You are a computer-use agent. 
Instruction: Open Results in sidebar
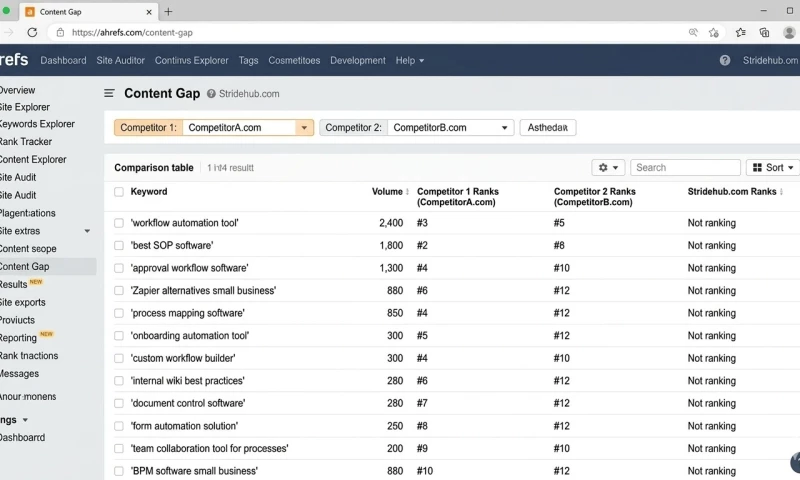point(13,284)
